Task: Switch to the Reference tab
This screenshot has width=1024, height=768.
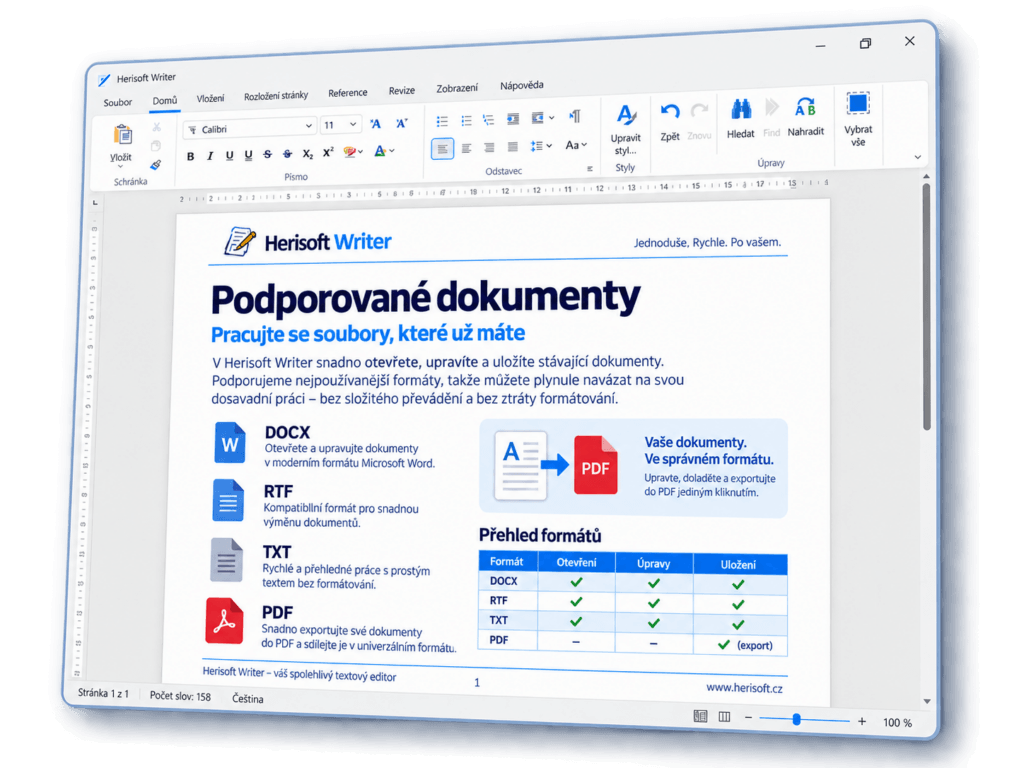Action: point(347,93)
